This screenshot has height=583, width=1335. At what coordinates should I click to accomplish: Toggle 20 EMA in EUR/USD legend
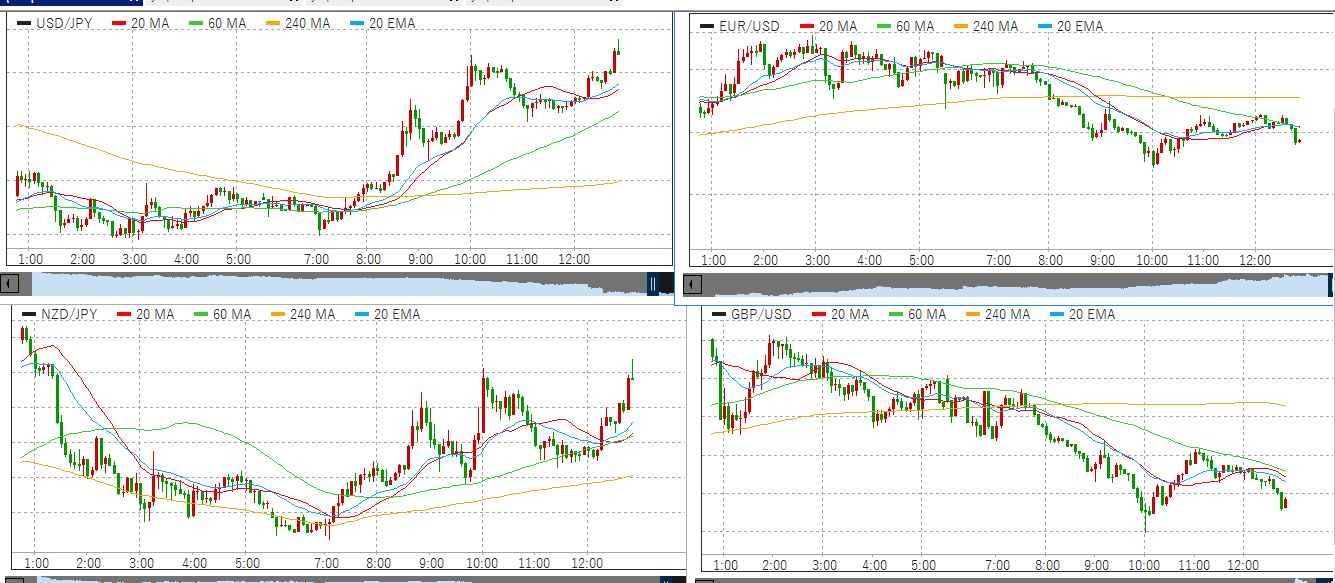point(1071,26)
